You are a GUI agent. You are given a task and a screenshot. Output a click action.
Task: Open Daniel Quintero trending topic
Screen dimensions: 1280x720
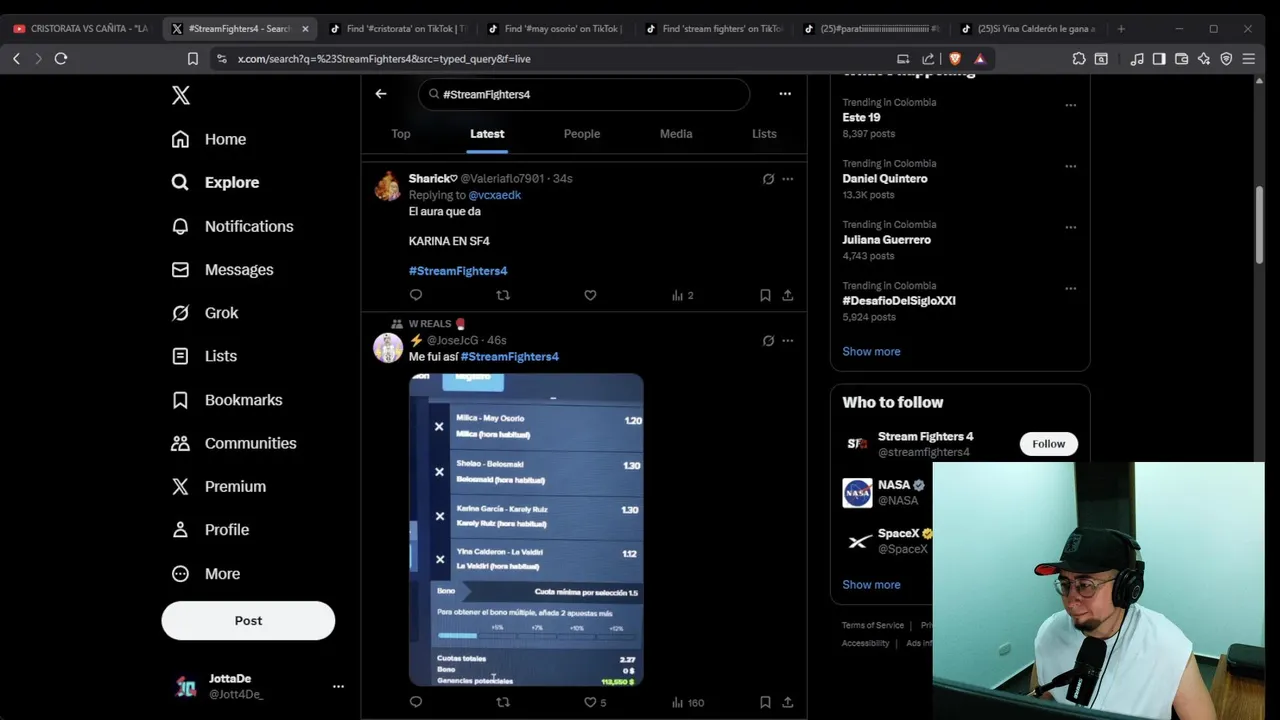tap(885, 179)
